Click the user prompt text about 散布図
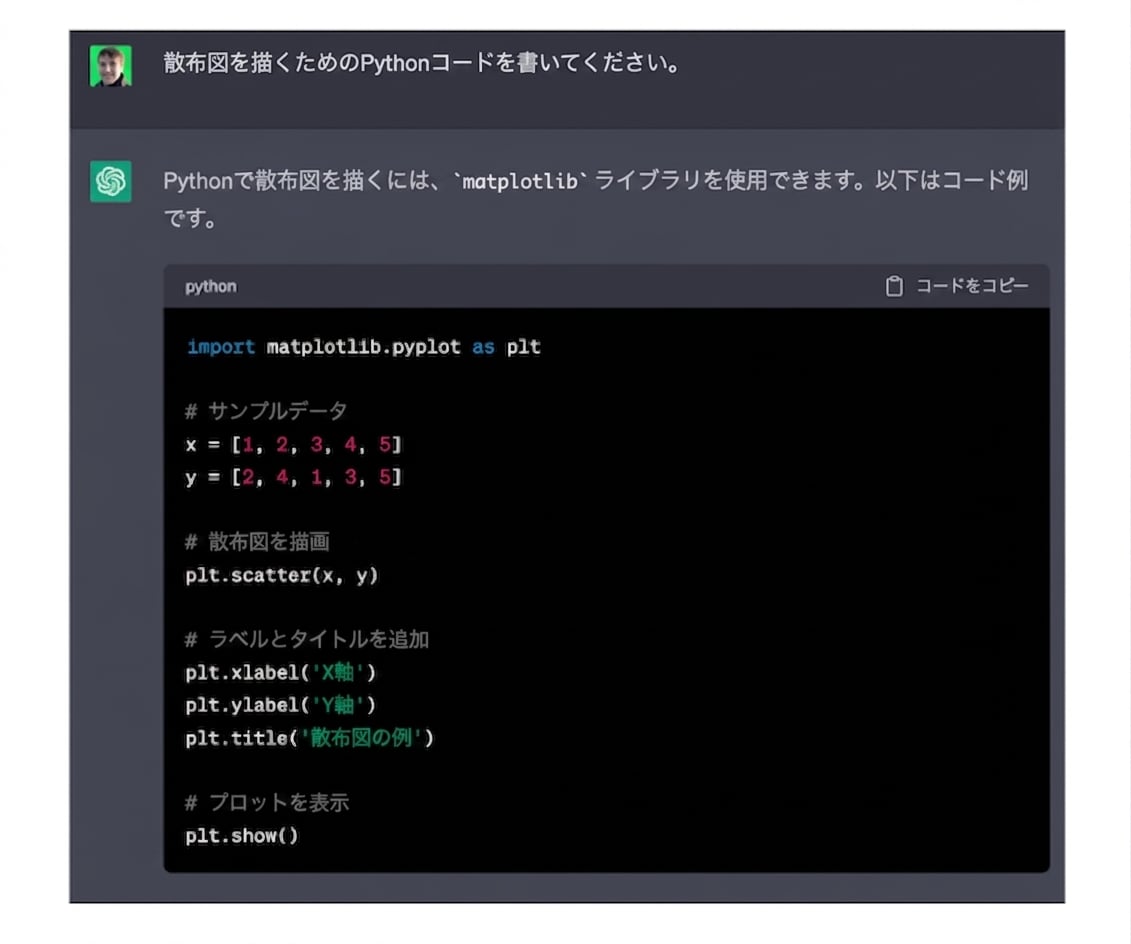 tap(422, 63)
